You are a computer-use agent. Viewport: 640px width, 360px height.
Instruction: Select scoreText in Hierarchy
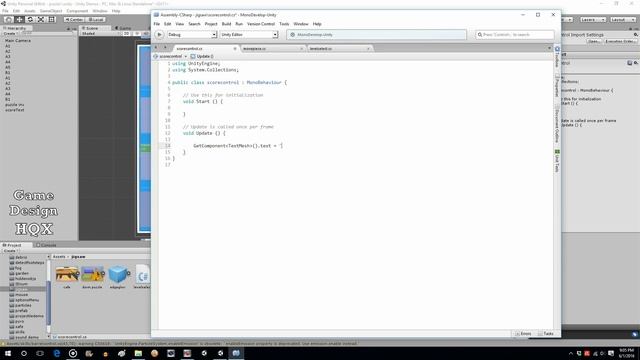15,110
